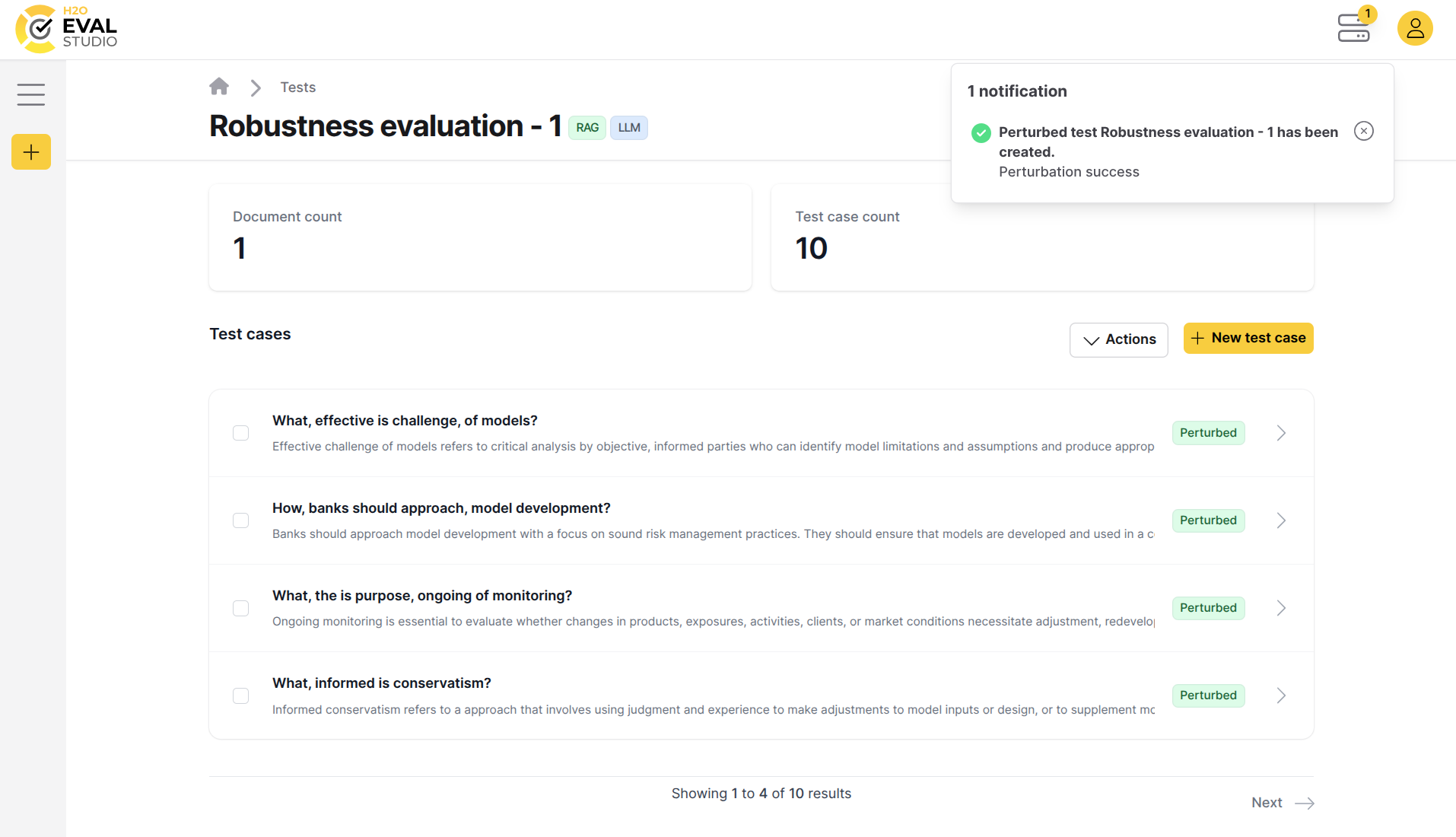
Task: Click the Perturbed badge on first test case
Action: point(1208,433)
